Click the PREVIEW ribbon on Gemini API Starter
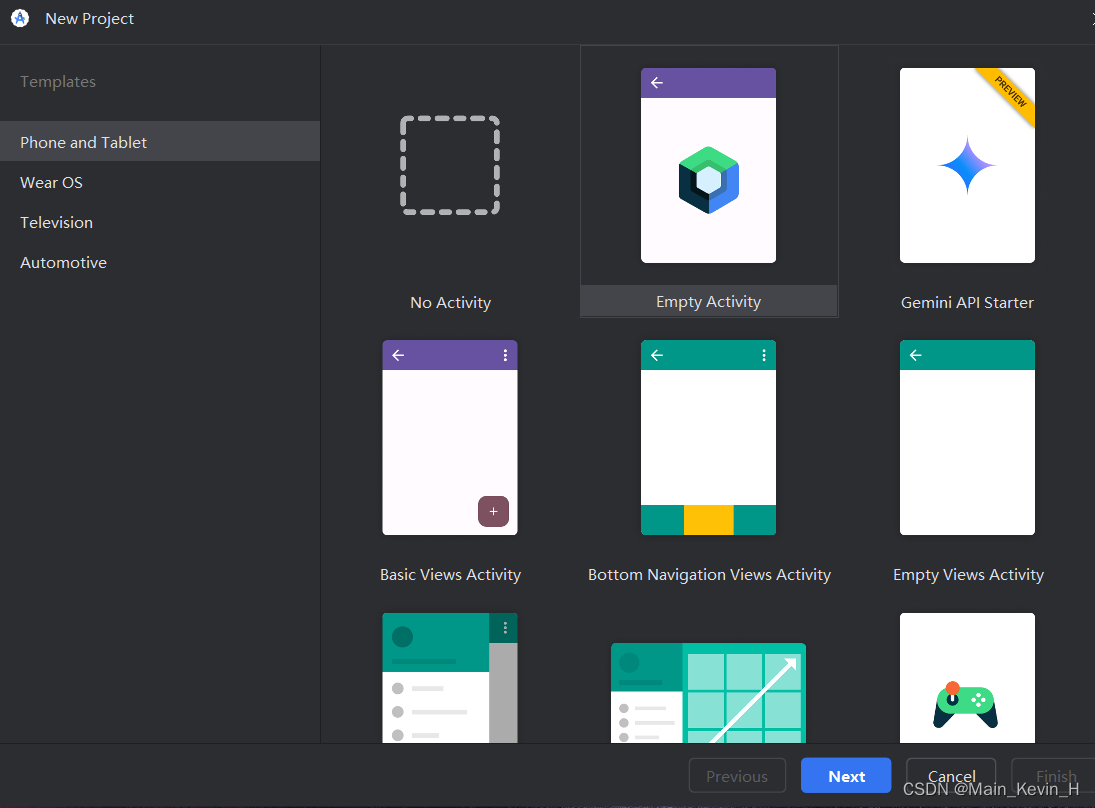The image size is (1095, 808). 1011,91
